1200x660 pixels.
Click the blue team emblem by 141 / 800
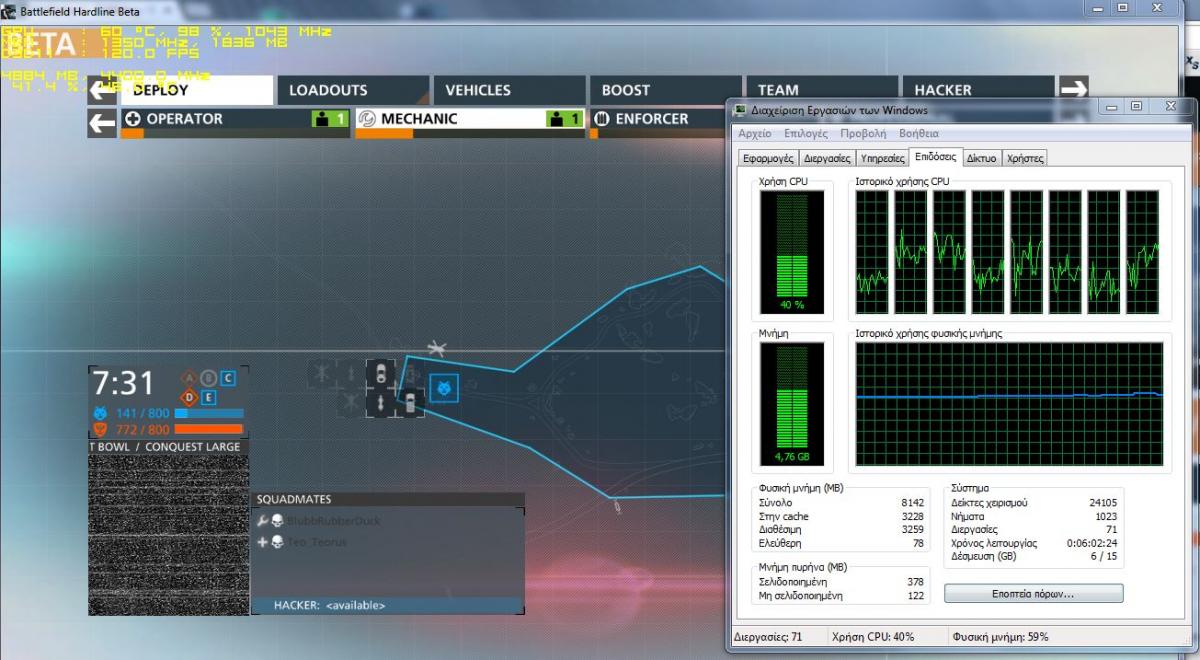pos(99,413)
